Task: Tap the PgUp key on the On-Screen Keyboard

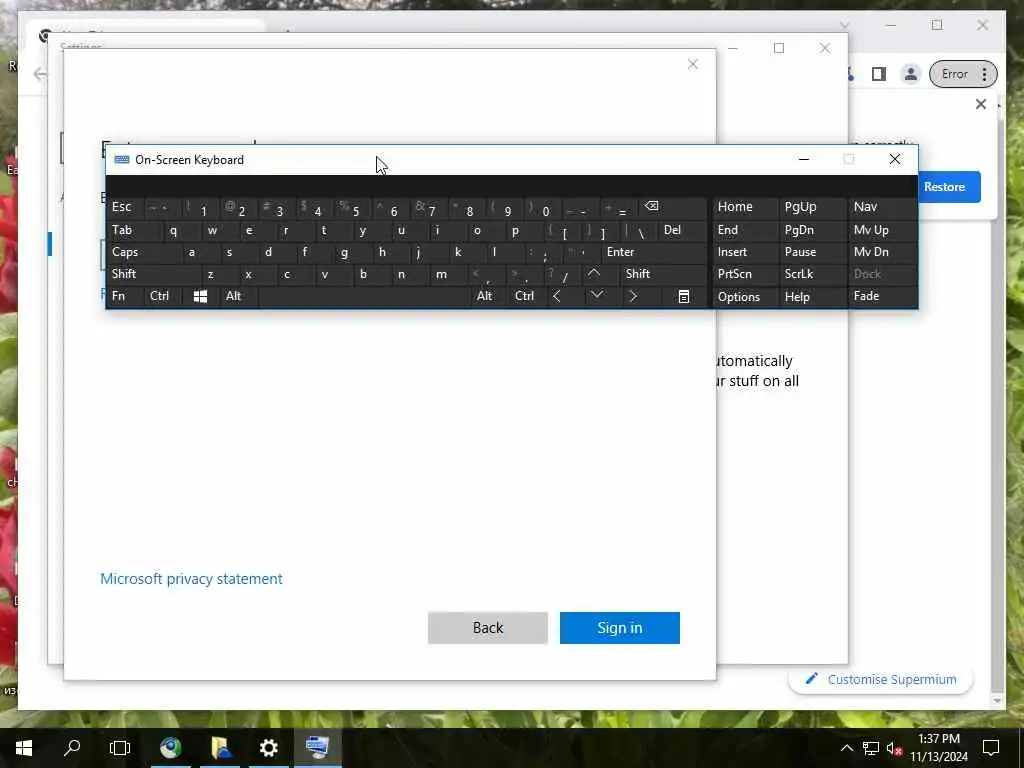Action: point(812,208)
